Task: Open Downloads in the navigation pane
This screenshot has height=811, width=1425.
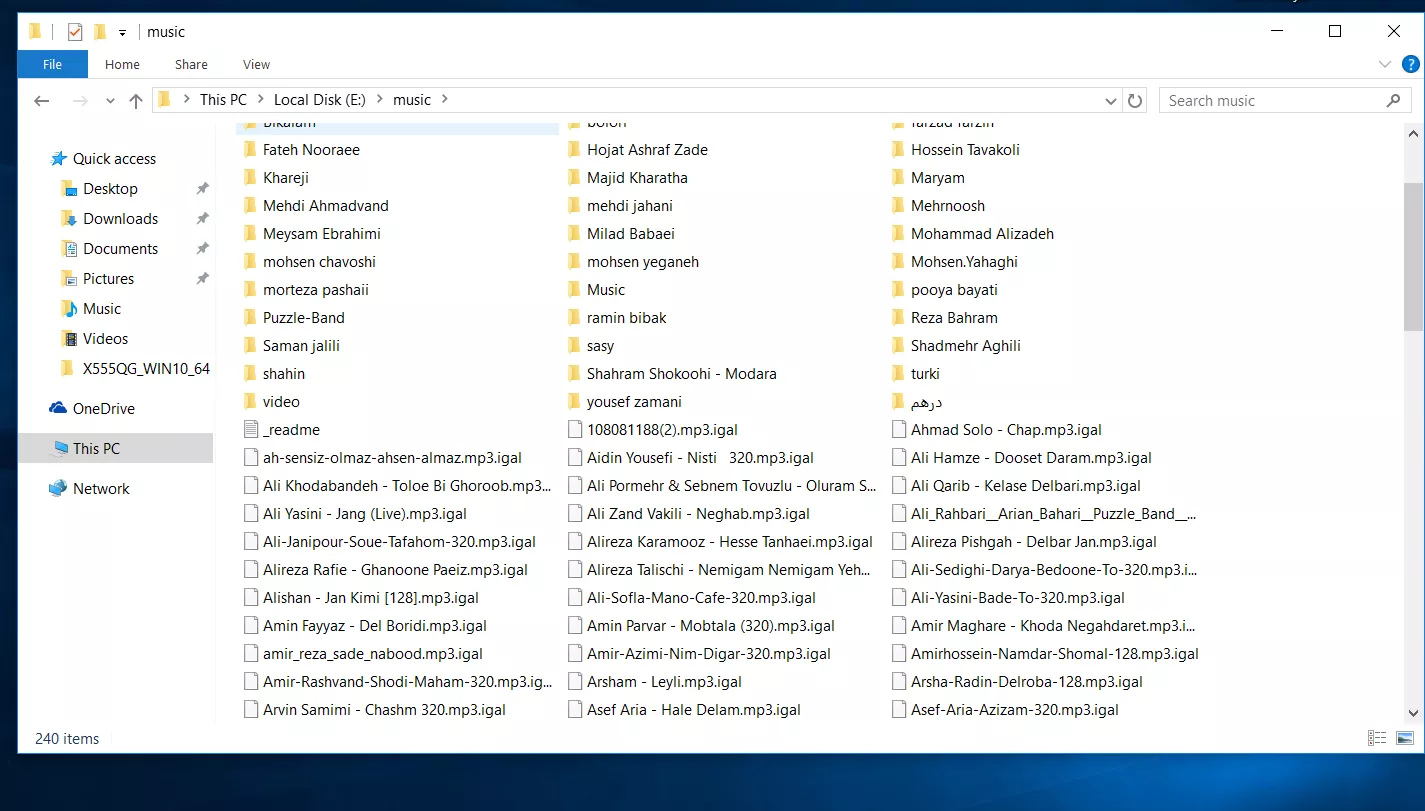Action: point(120,218)
